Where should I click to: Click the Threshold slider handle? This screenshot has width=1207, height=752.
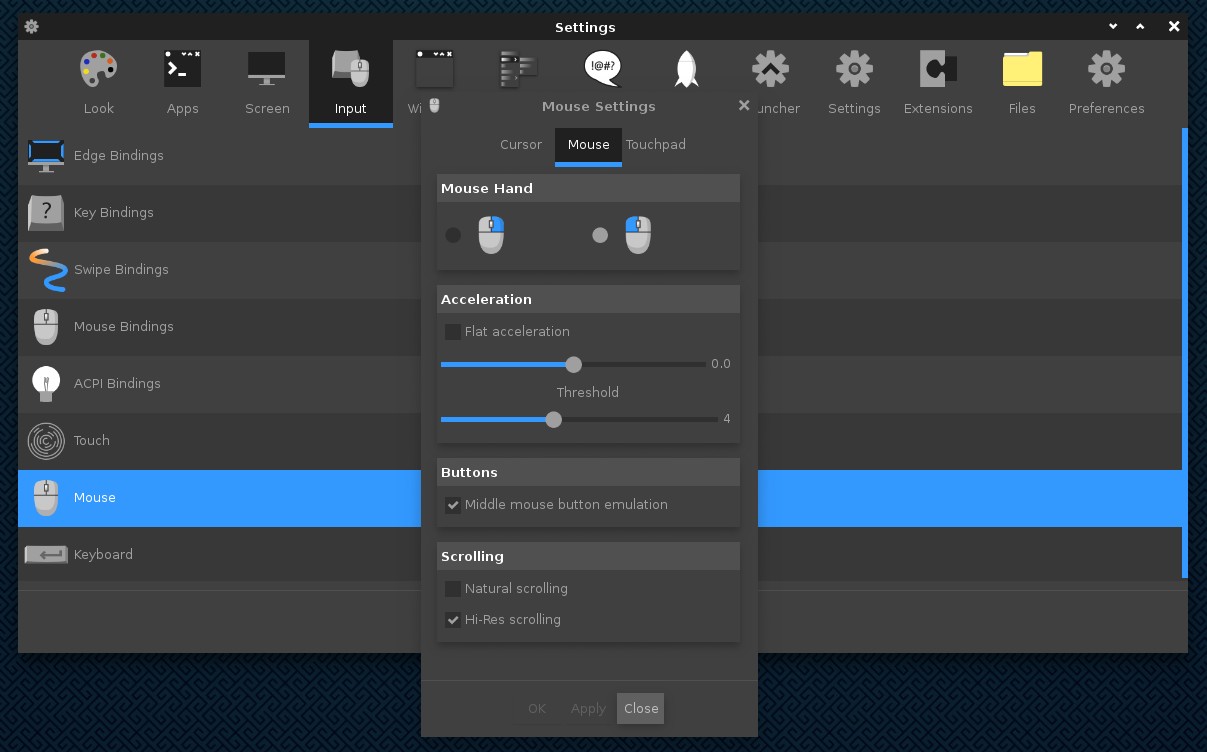coord(554,419)
